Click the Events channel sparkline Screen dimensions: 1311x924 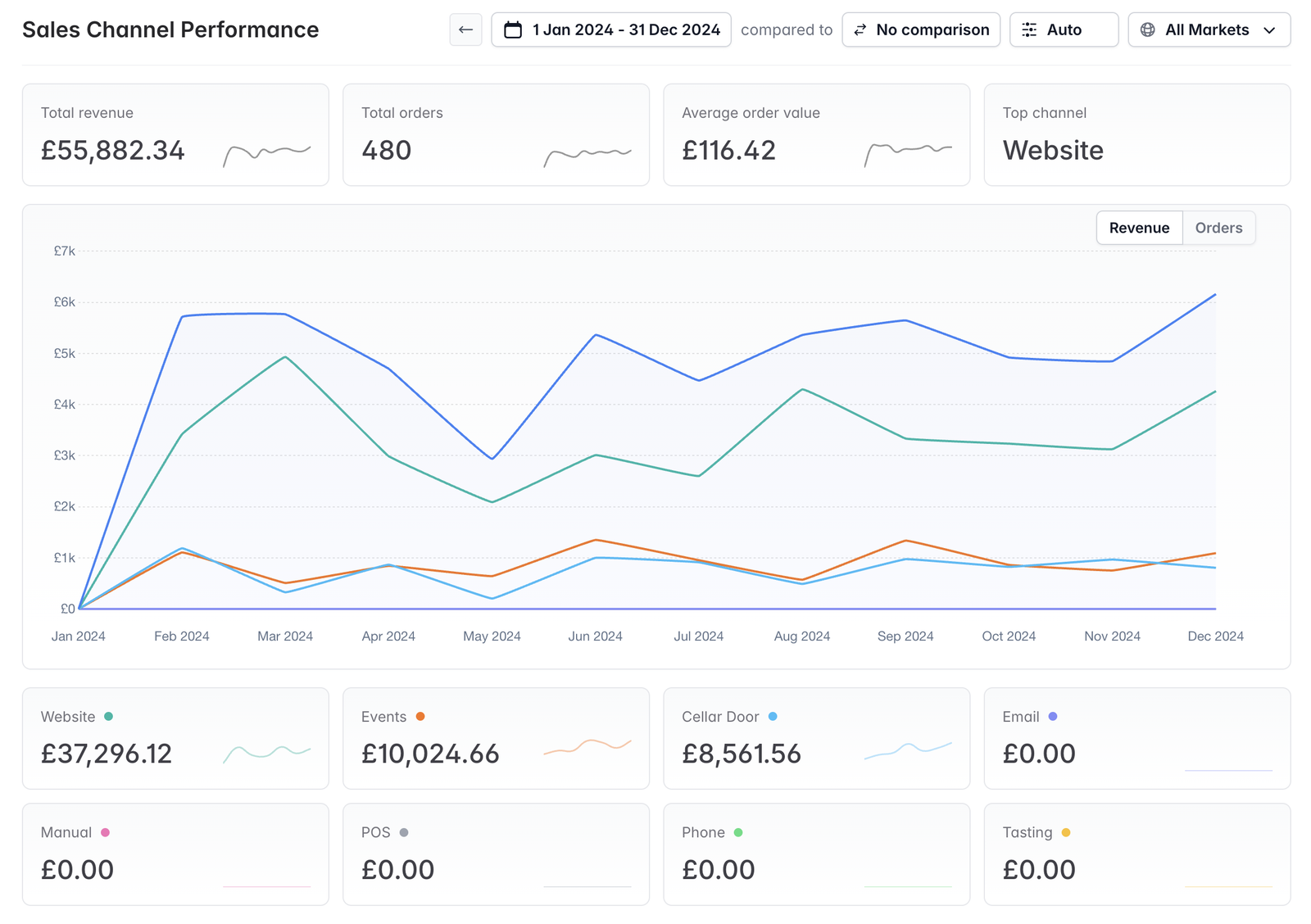tap(587, 746)
